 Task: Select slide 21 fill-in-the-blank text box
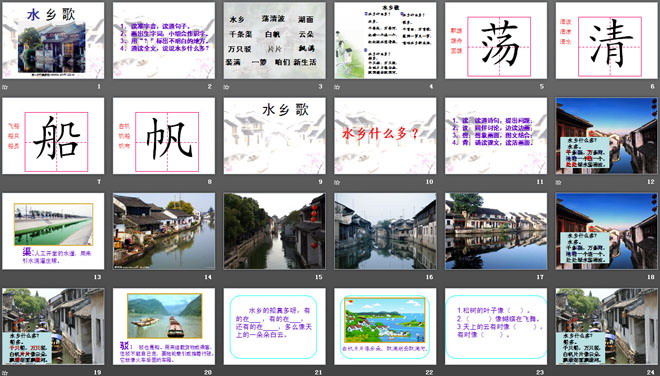[x=274, y=326]
